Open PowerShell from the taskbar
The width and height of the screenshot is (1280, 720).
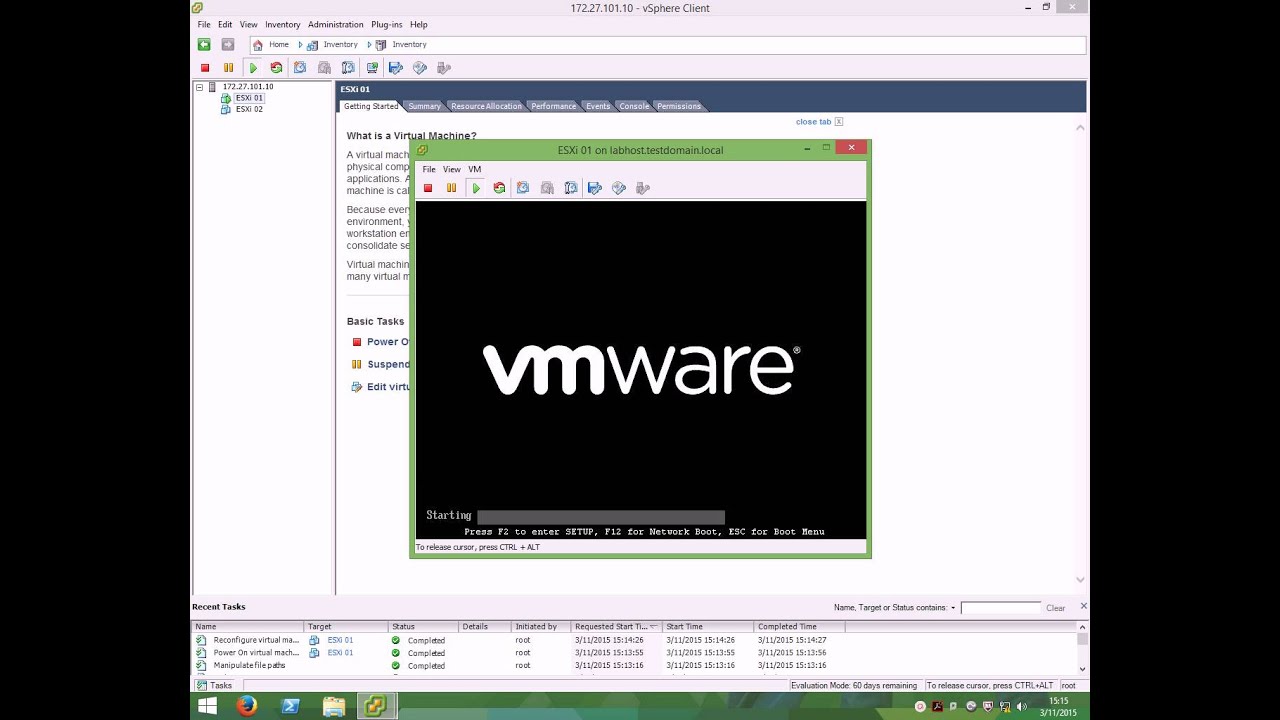291,706
